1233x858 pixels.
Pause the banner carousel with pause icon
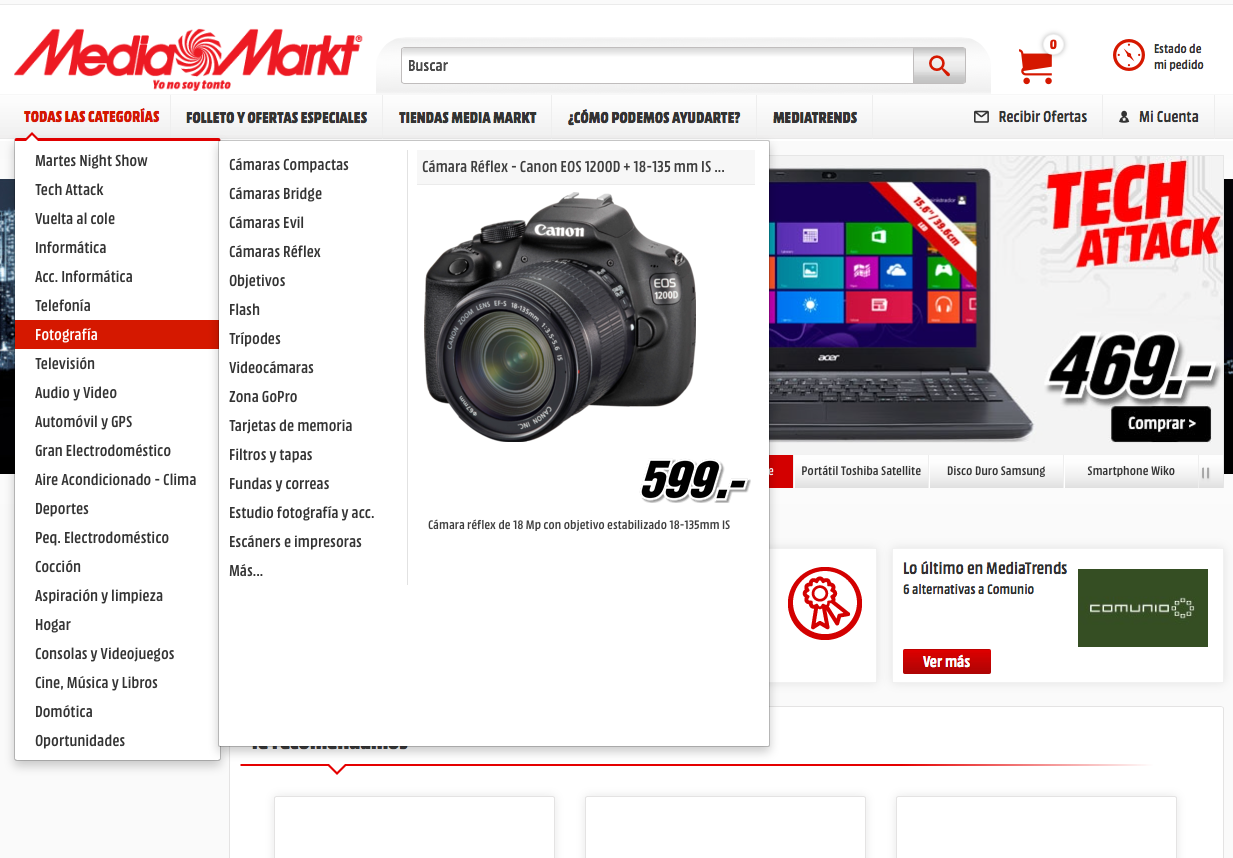pyautogui.click(x=1206, y=472)
